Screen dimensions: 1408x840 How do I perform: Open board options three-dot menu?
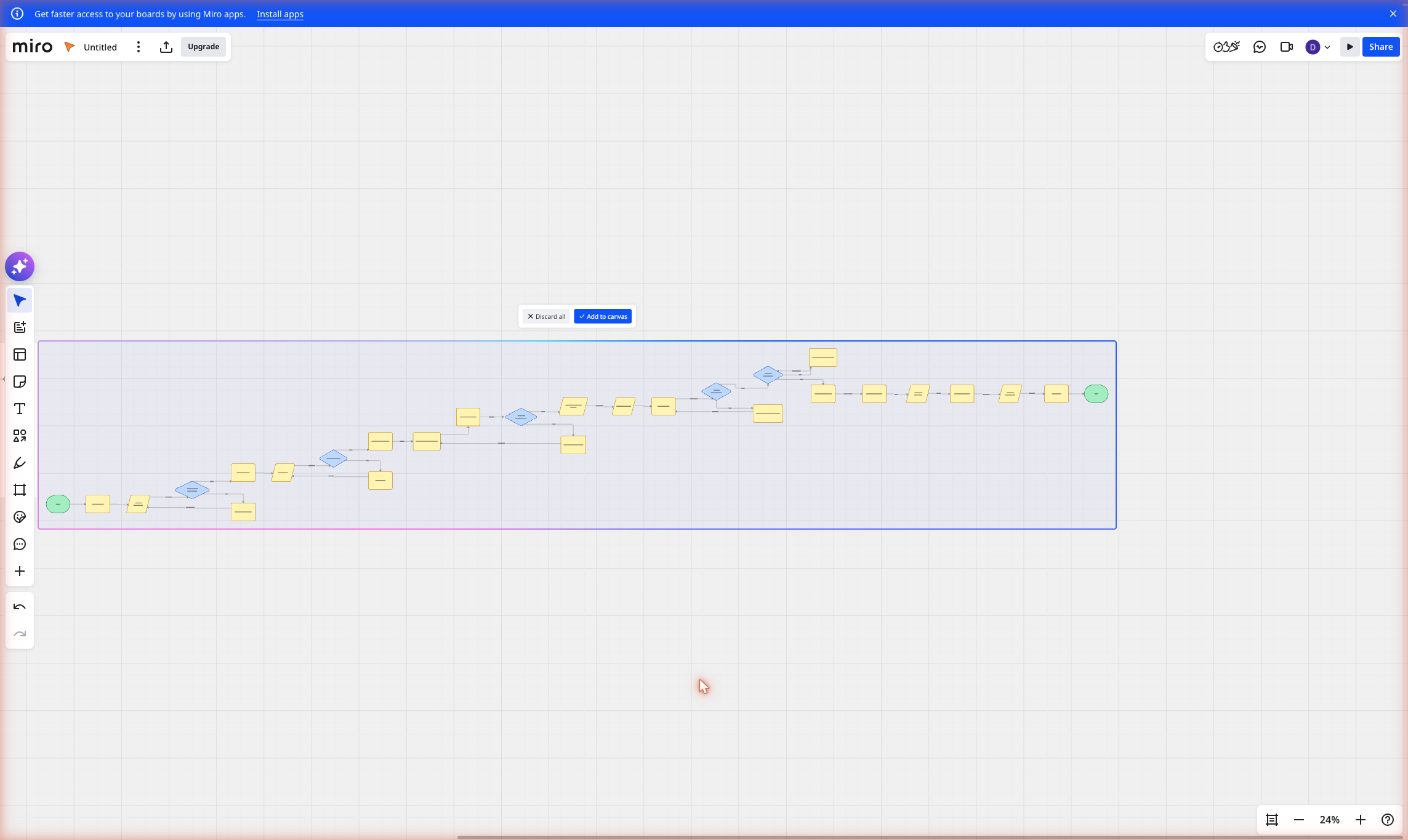[x=139, y=47]
